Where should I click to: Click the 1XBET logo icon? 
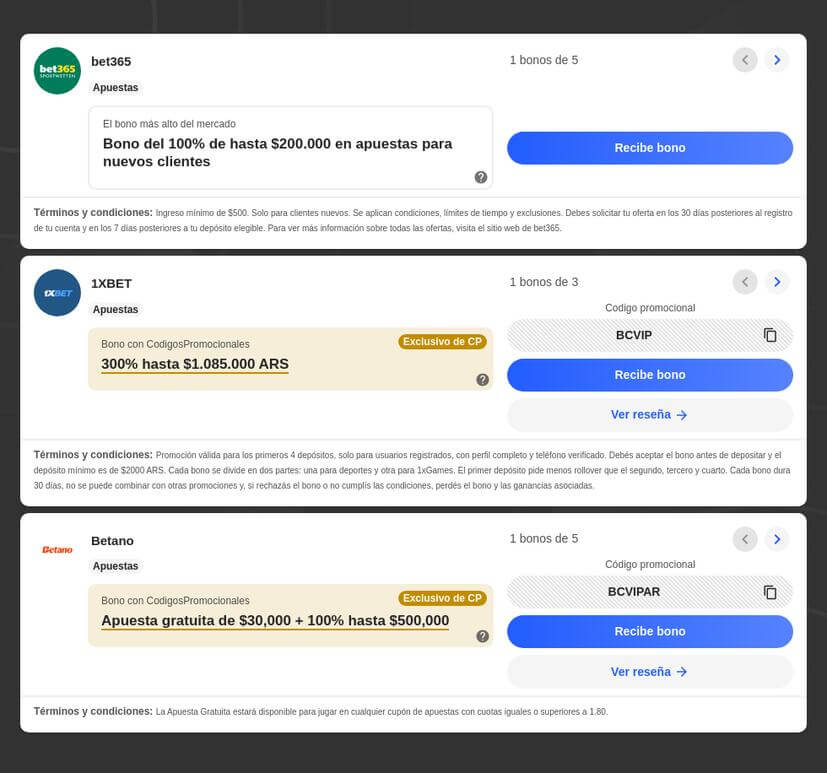pos(57,293)
